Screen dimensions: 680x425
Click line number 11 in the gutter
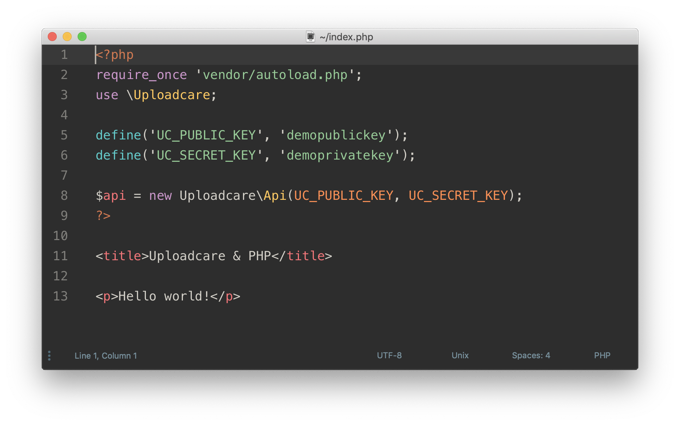pyautogui.click(x=60, y=256)
